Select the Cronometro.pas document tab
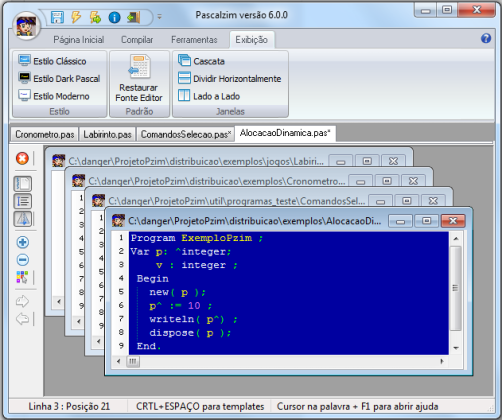Viewport: 502px width, 420px height. pos(45,134)
